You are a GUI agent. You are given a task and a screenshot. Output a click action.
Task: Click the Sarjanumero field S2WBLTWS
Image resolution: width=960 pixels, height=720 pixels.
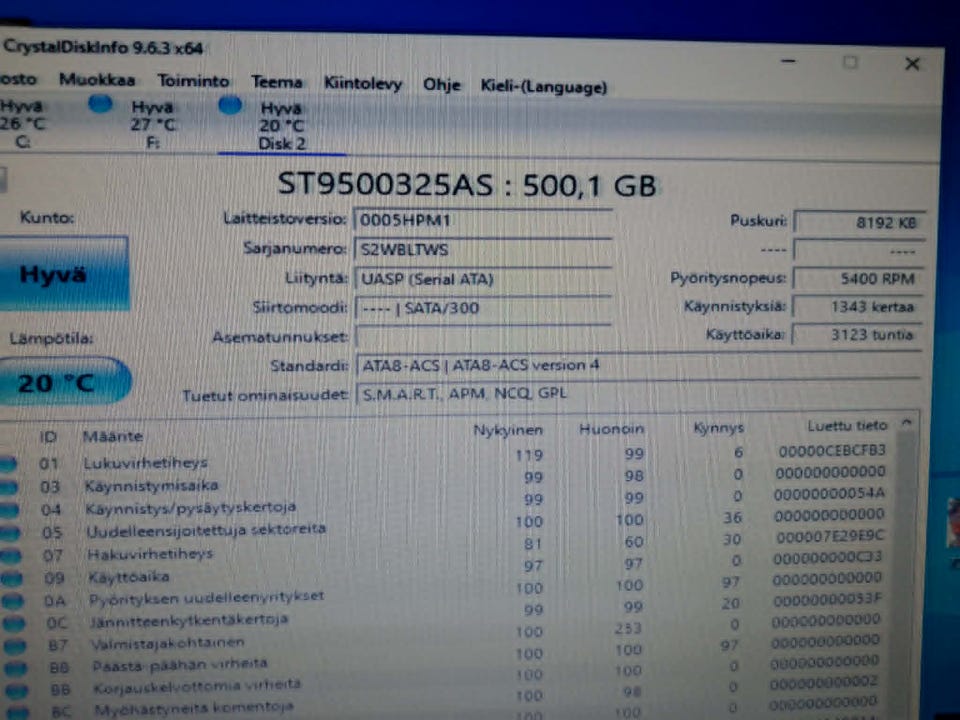coord(483,250)
